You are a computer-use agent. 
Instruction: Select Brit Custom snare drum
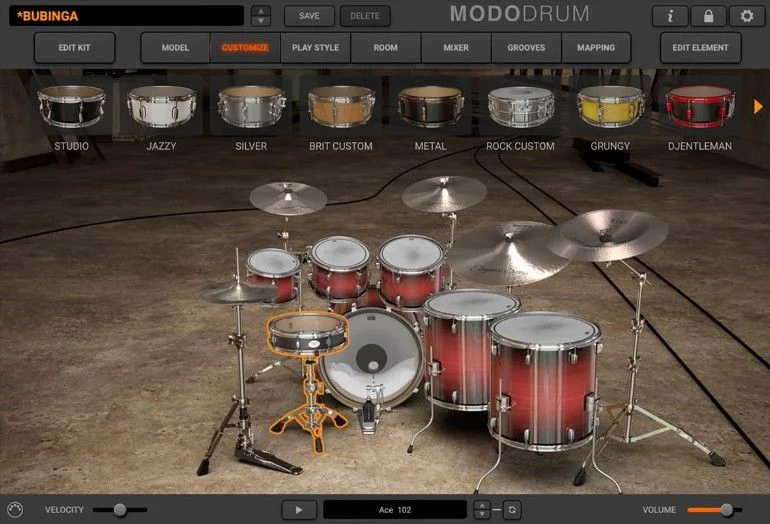pos(341,107)
